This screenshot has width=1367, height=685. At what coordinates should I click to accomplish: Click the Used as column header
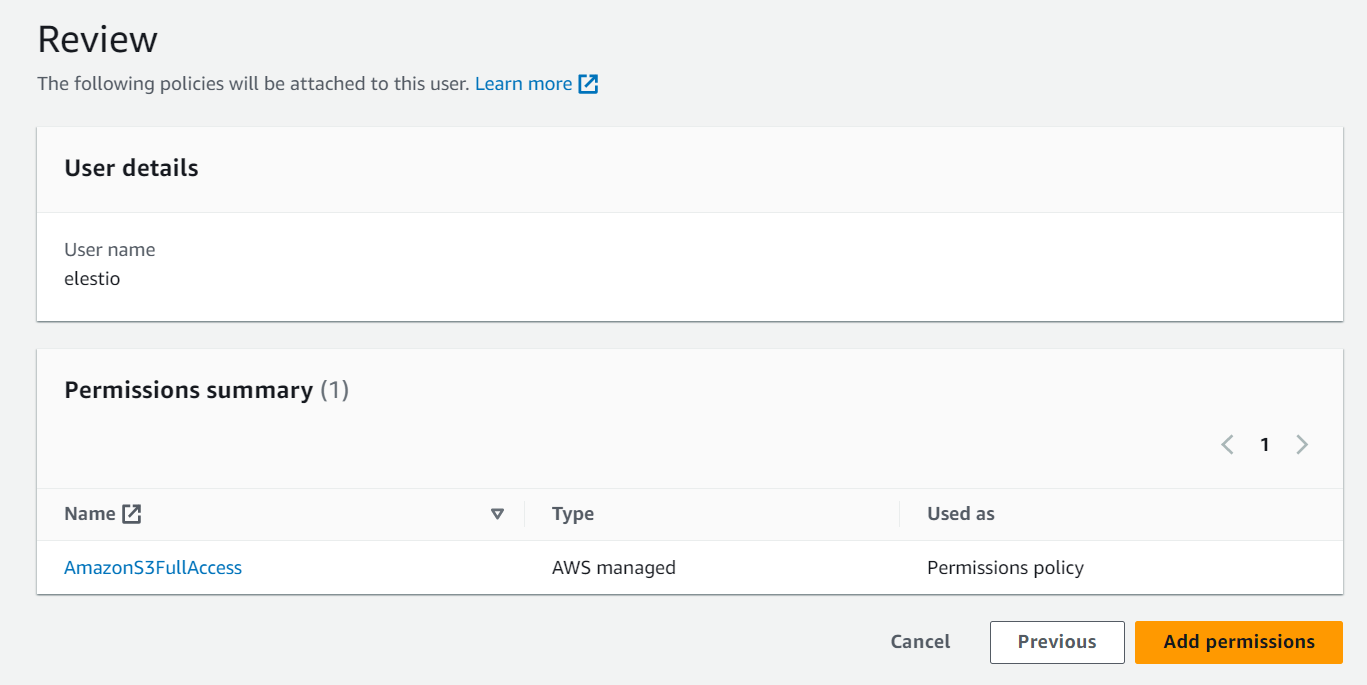960,514
